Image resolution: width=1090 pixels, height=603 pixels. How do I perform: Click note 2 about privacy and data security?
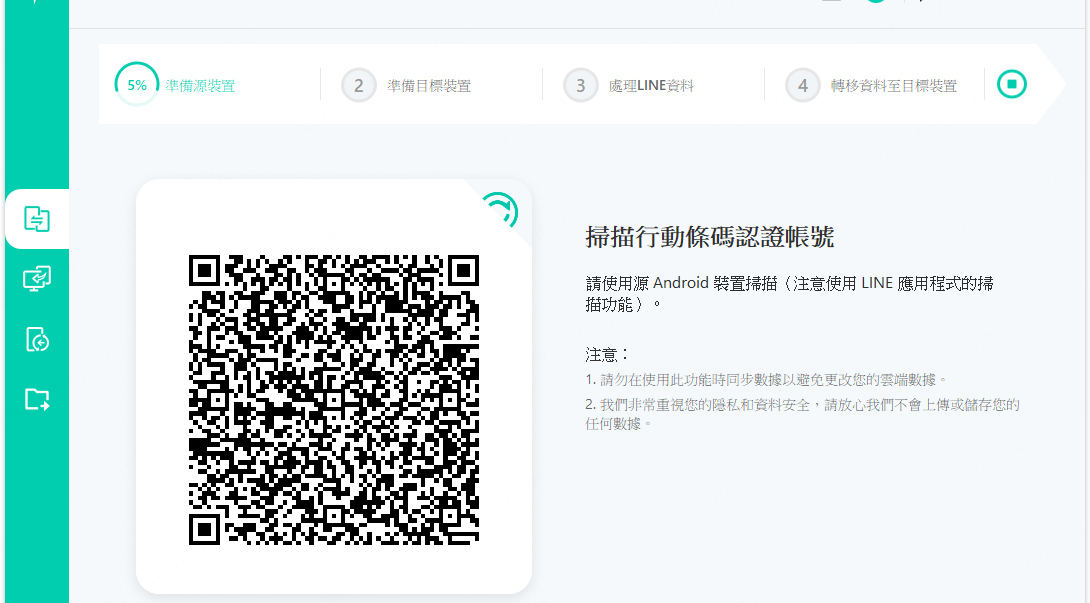(802, 413)
